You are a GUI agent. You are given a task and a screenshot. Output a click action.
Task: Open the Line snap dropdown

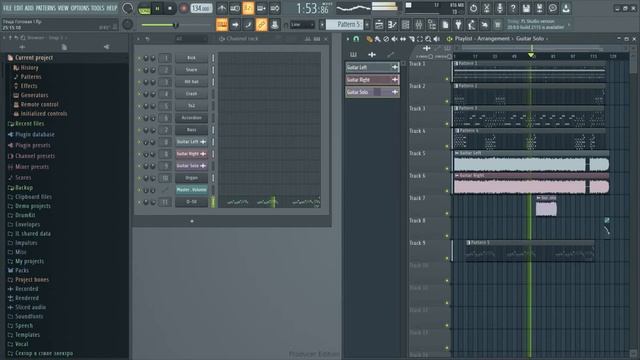(302, 25)
